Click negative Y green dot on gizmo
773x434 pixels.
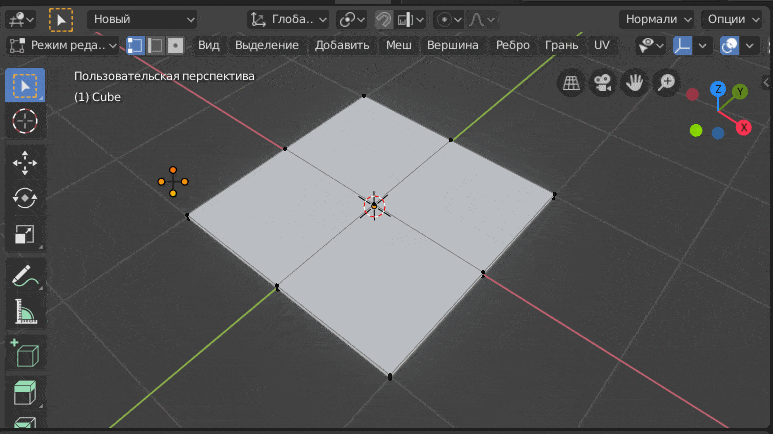pos(696,130)
